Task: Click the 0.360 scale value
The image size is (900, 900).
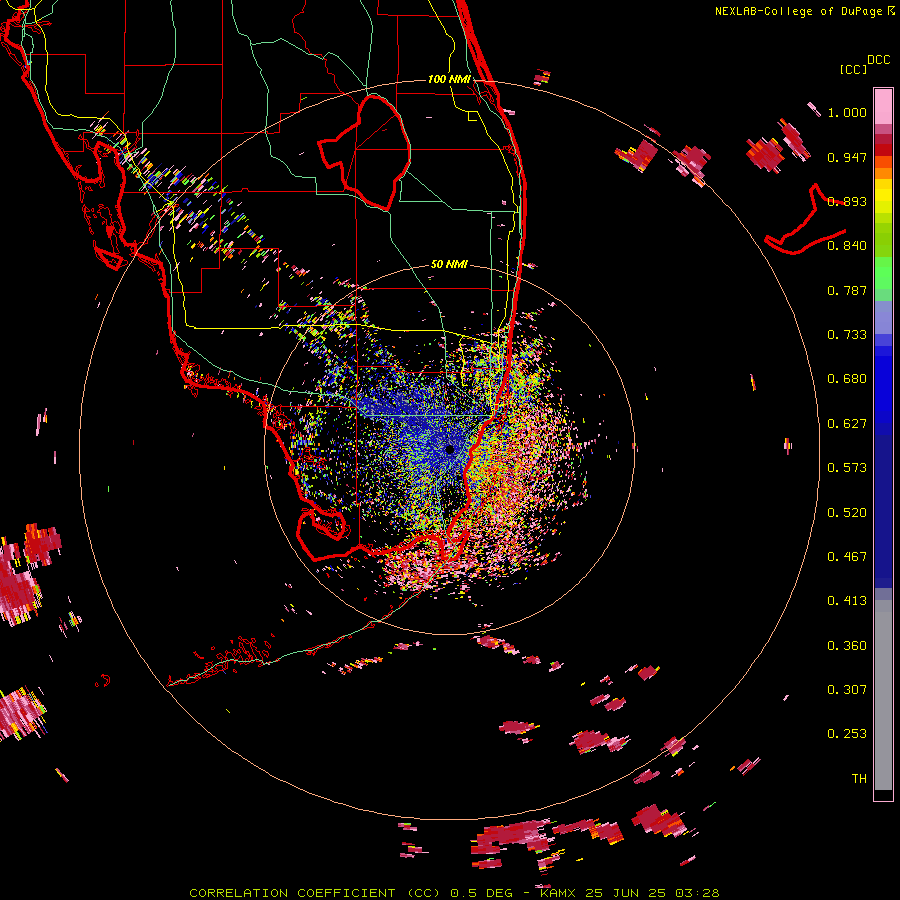Action: (x=847, y=646)
